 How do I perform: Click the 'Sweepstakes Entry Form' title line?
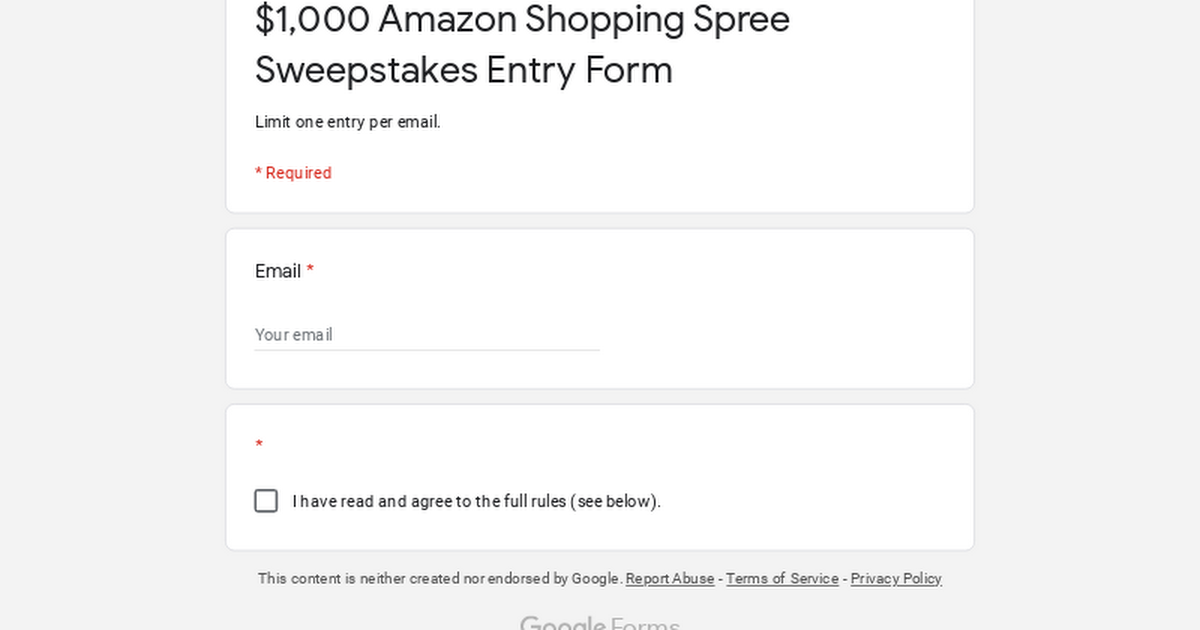click(464, 70)
